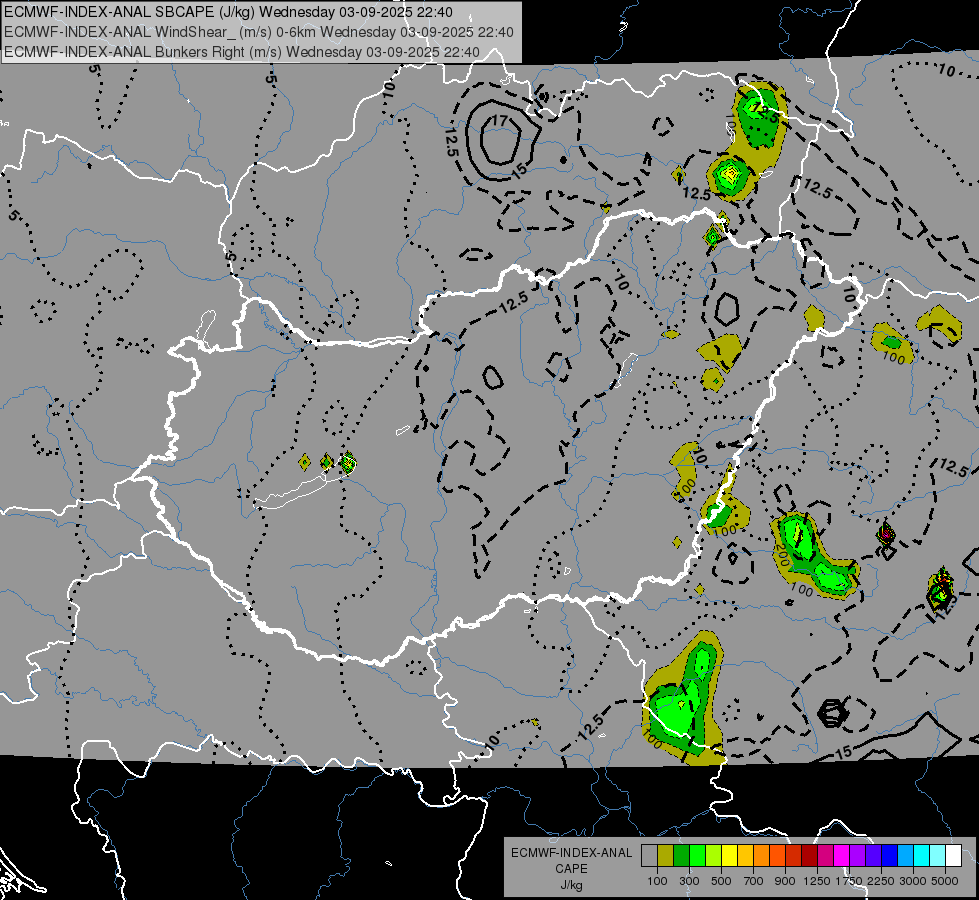Image resolution: width=979 pixels, height=900 pixels.
Task: Select the yellow-green colorbar swatch
Action: [x=714, y=856]
